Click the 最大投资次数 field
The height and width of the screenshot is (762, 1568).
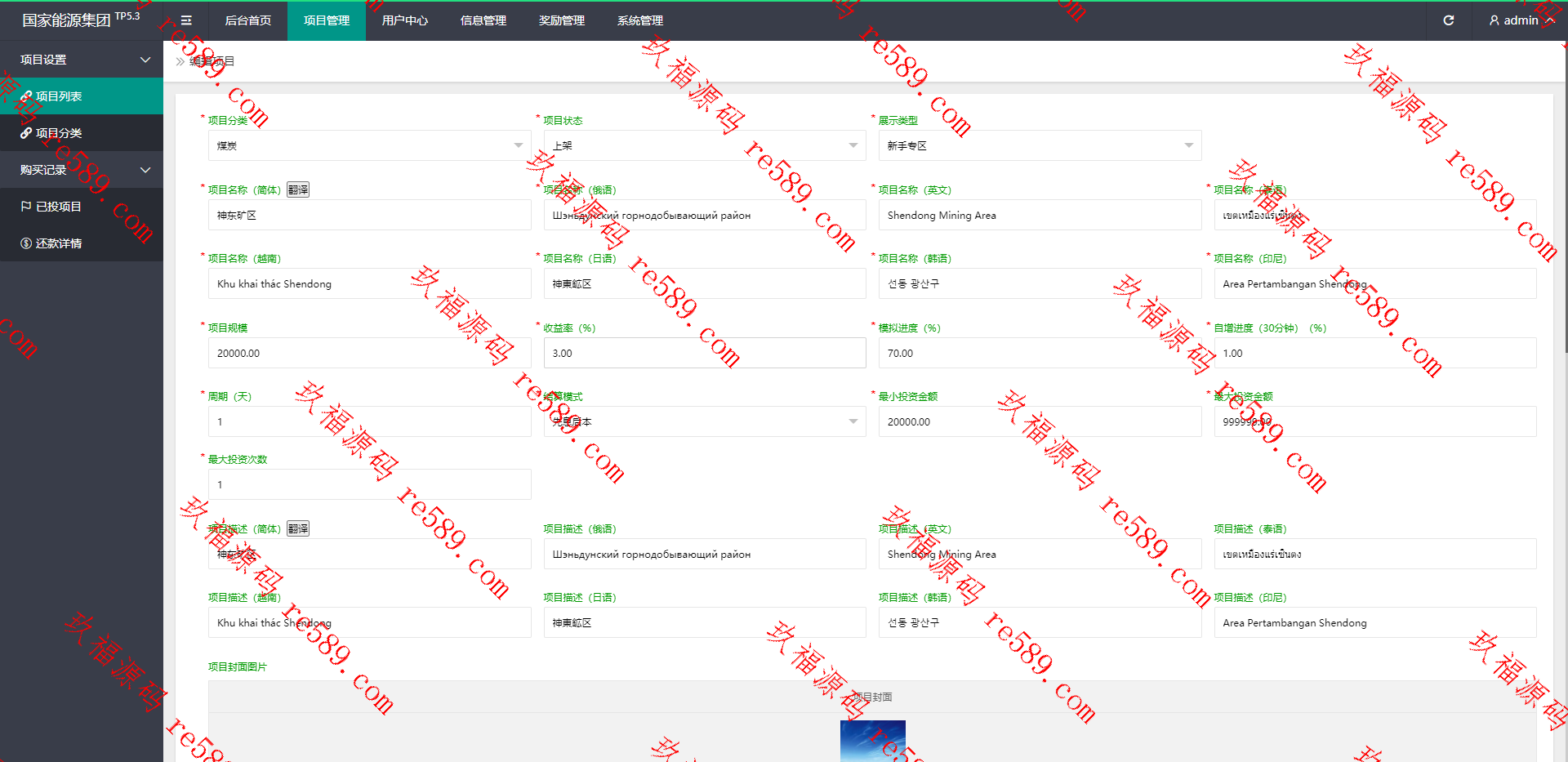tap(370, 484)
